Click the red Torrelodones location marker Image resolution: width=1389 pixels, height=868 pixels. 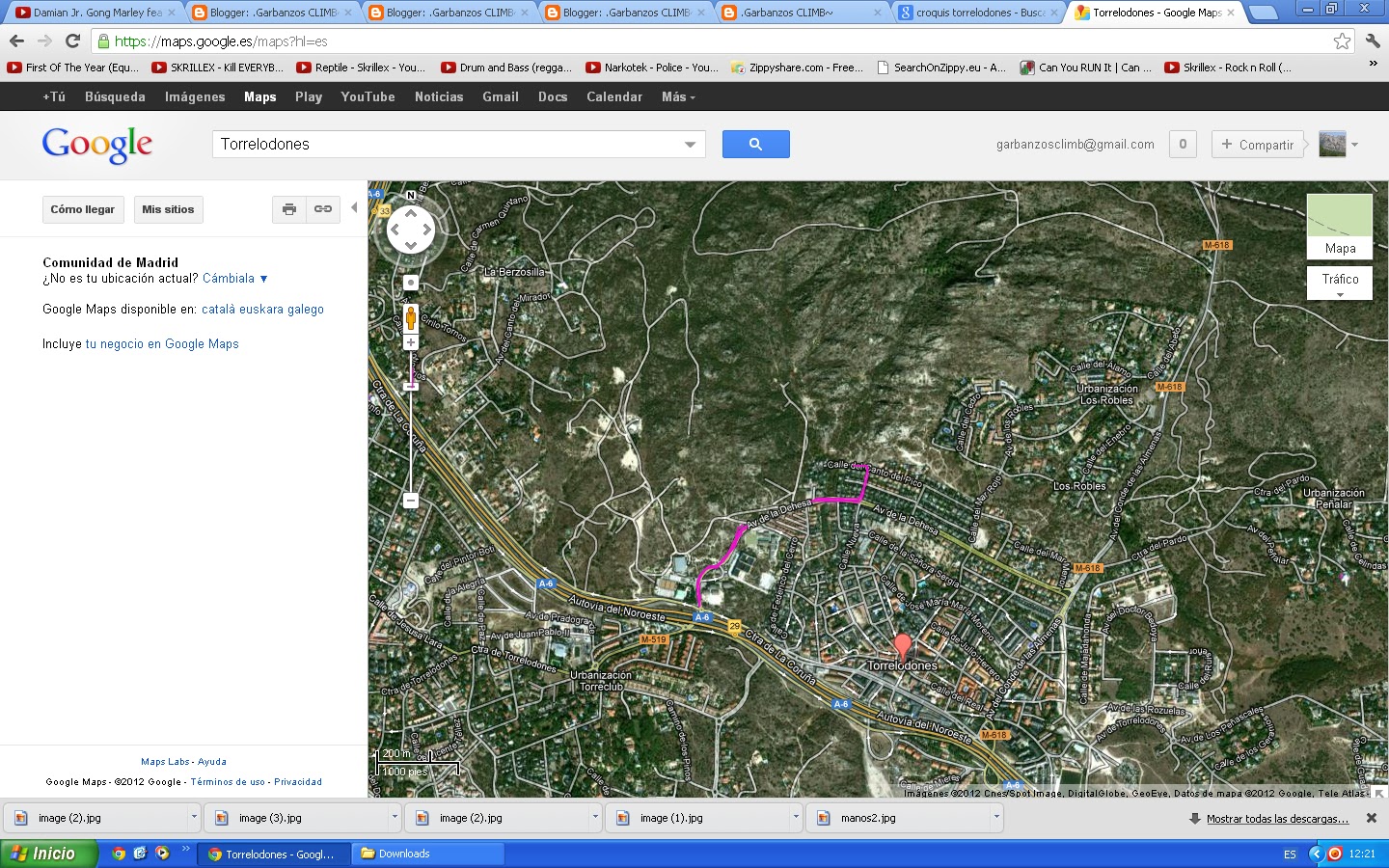(x=903, y=646)
